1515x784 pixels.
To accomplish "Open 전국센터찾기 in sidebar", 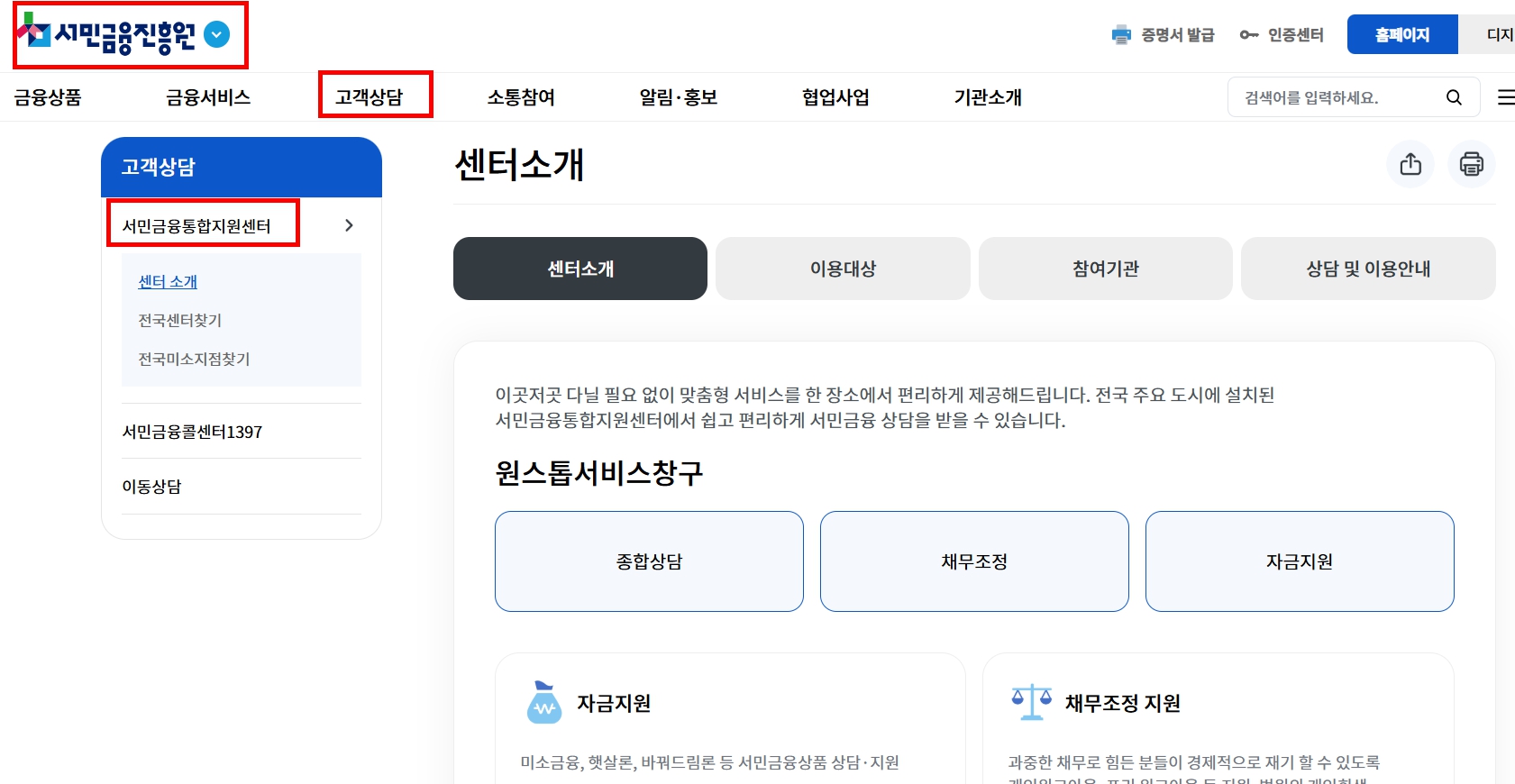I will point(179,321).
